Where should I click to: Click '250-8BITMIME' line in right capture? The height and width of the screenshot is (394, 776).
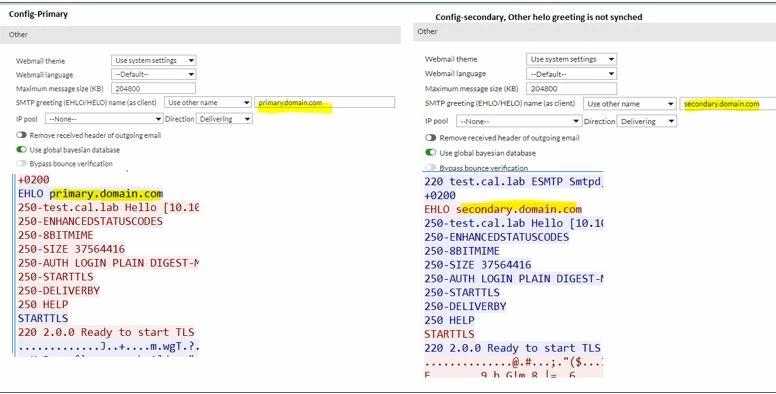(462, 251)
